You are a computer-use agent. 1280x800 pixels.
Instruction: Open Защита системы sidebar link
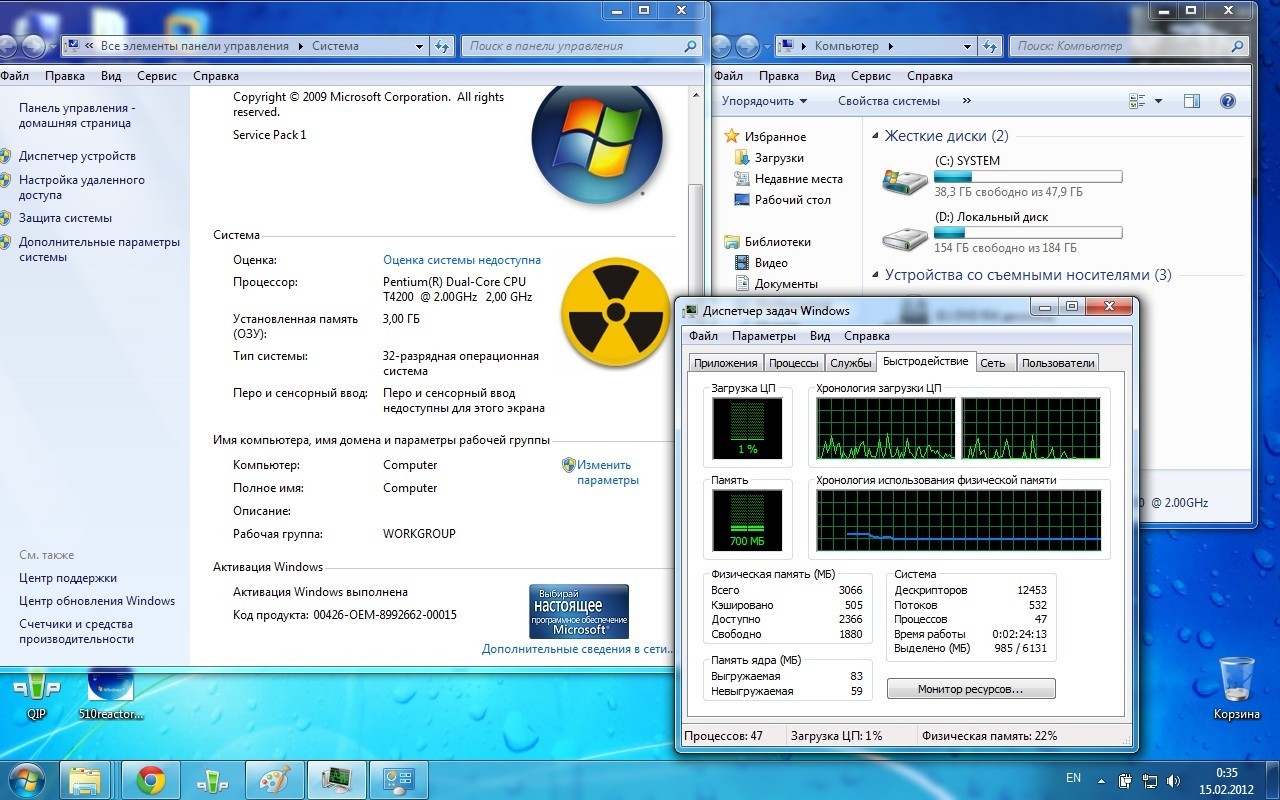(65, 218)
